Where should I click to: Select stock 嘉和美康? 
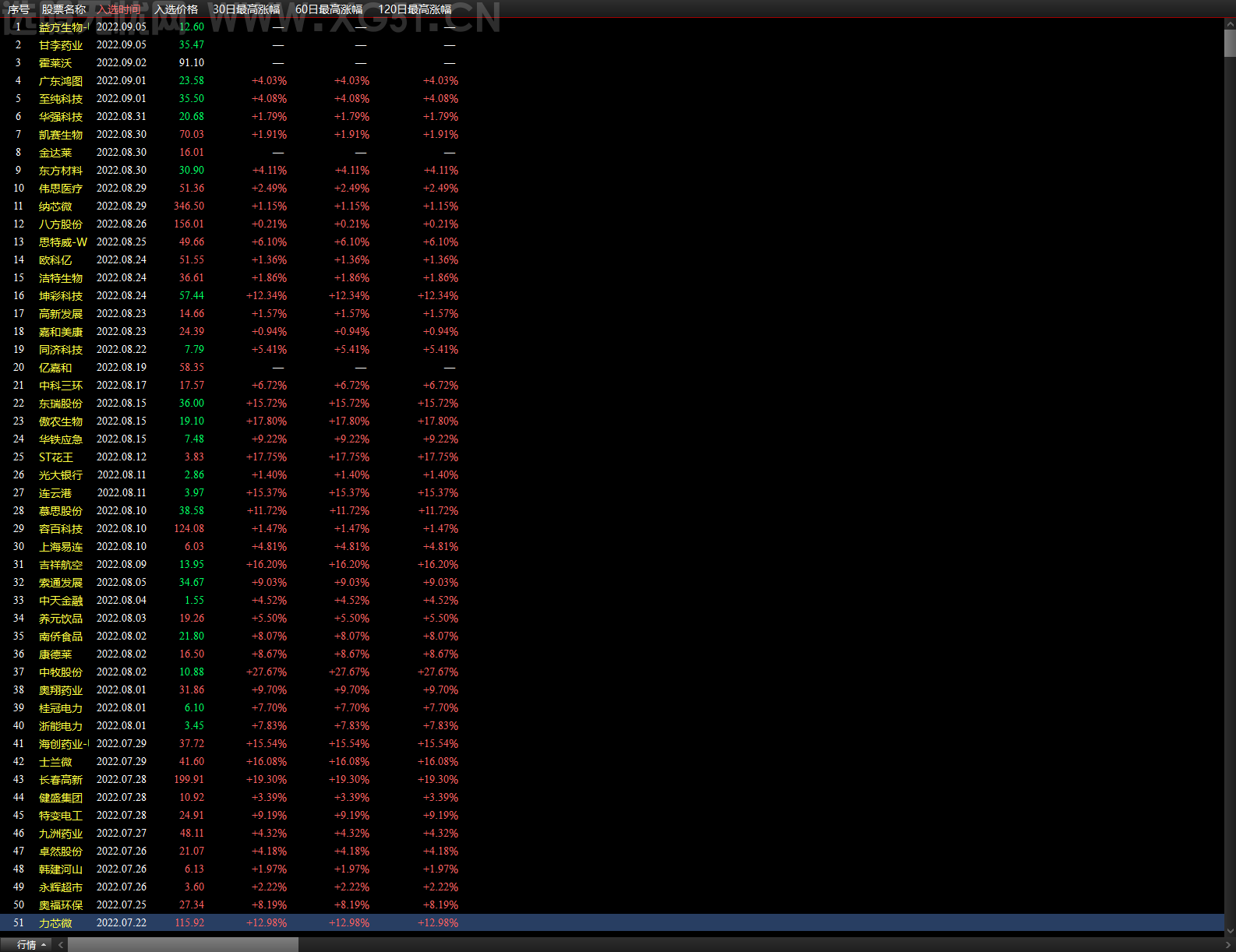point(61,332)
